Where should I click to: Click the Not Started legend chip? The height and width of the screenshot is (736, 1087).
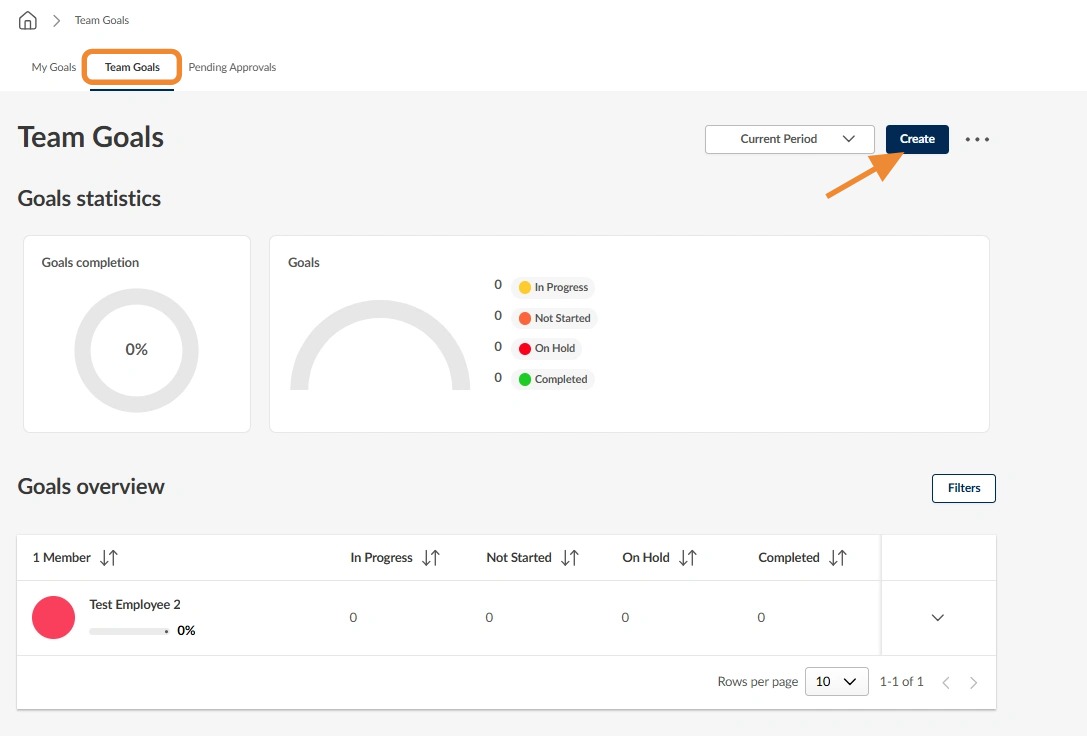(555, 318)
